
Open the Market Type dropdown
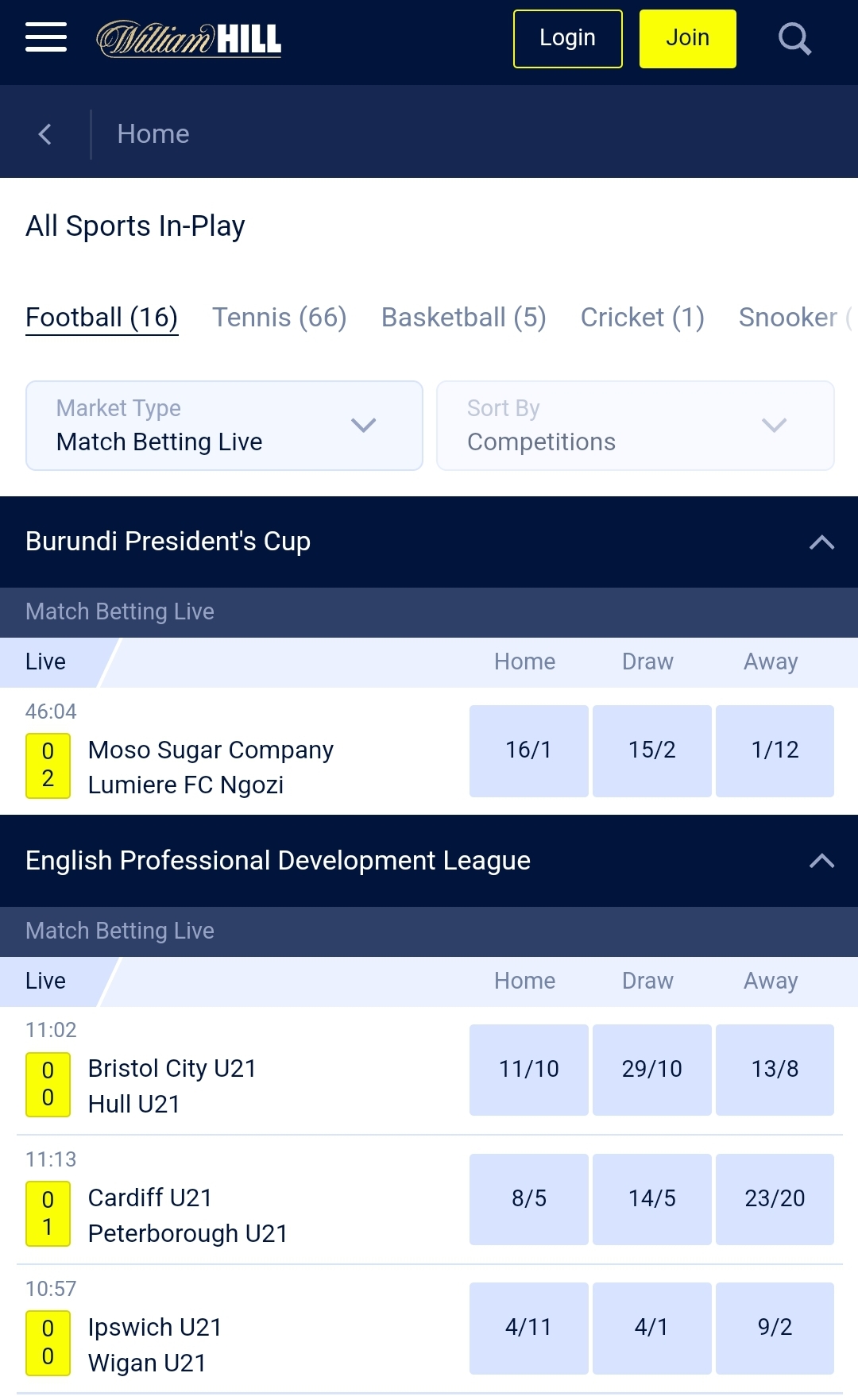(223, 426)
